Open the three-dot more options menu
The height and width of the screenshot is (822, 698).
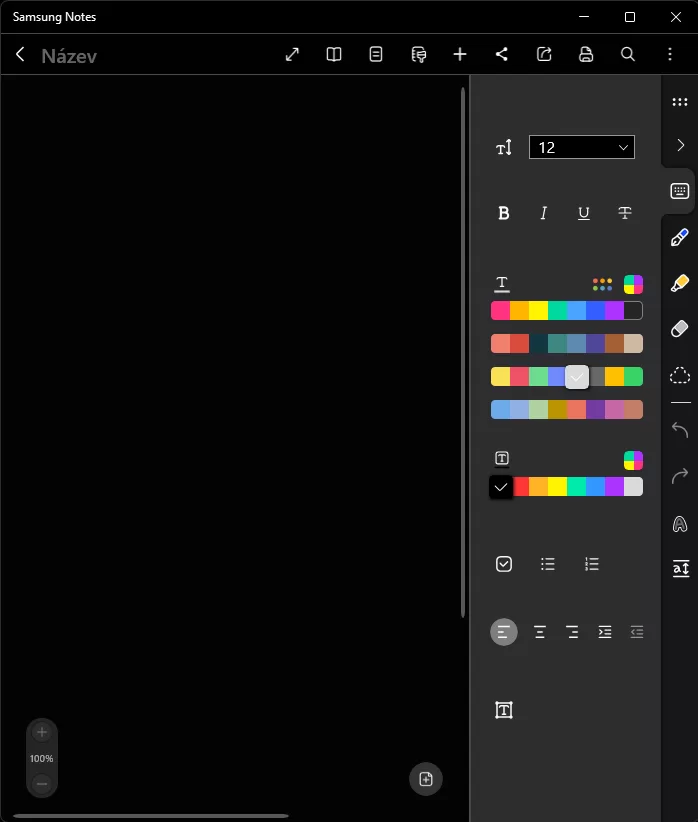(670, 54)
